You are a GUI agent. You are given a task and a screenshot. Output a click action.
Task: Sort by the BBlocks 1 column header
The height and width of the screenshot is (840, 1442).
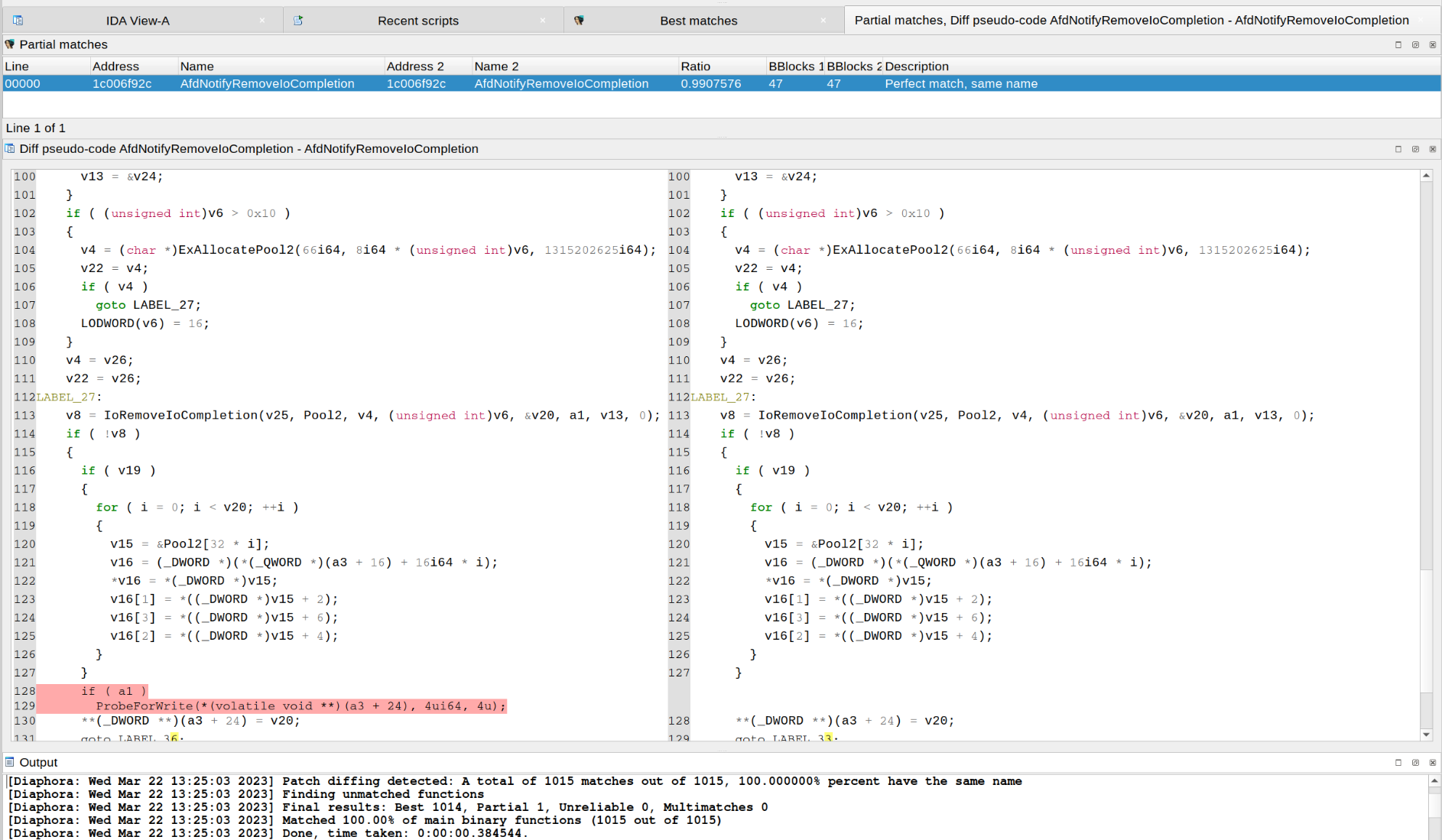point(796,66)
